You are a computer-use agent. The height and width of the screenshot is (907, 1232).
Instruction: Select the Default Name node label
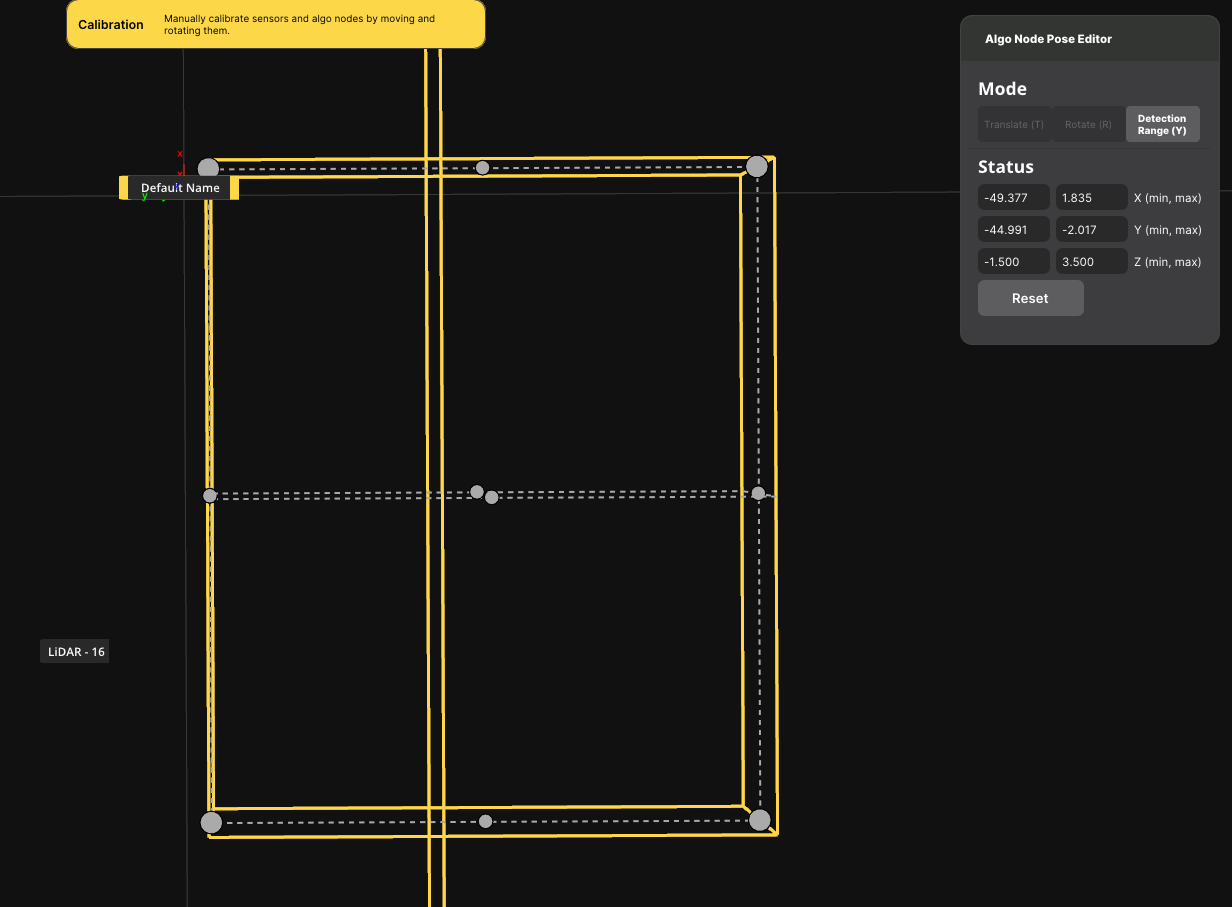click(x=180, y=188)
